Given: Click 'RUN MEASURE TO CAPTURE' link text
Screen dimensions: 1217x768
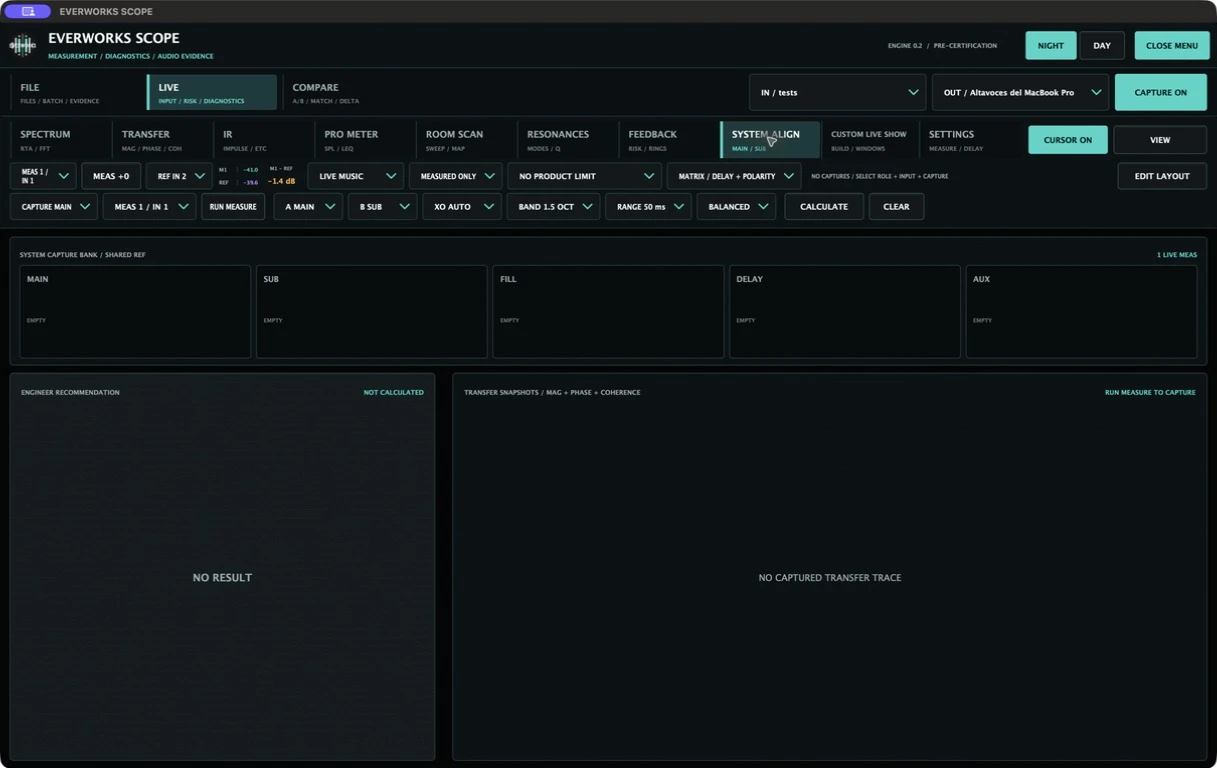Looking at the screenshot, I should (x=1150, y=392).
